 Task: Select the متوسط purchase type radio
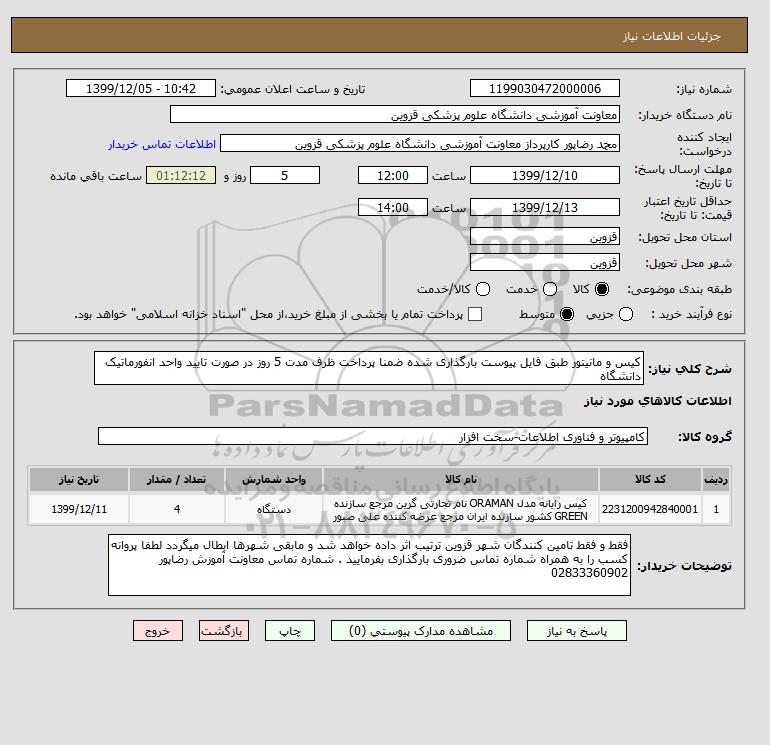[567, 314]
